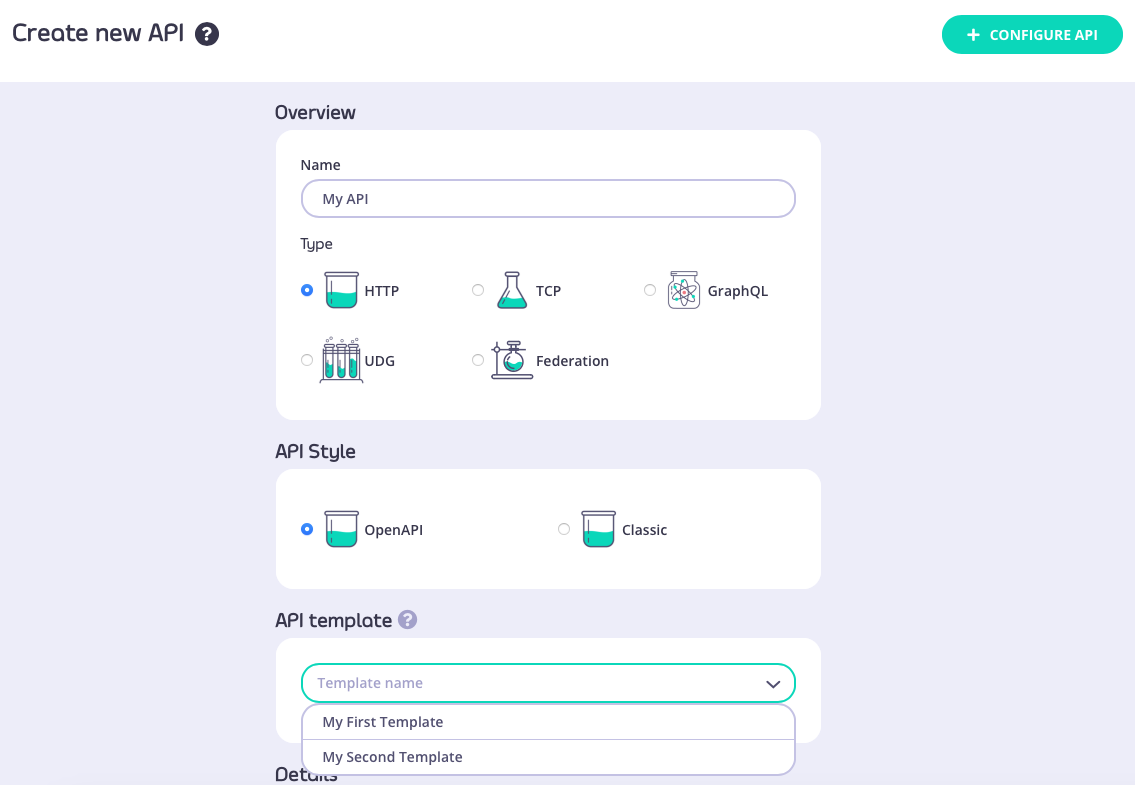Open the API template help tooltip icon
This screenshot has height=785, width=1135.
[x=407, y=620]
